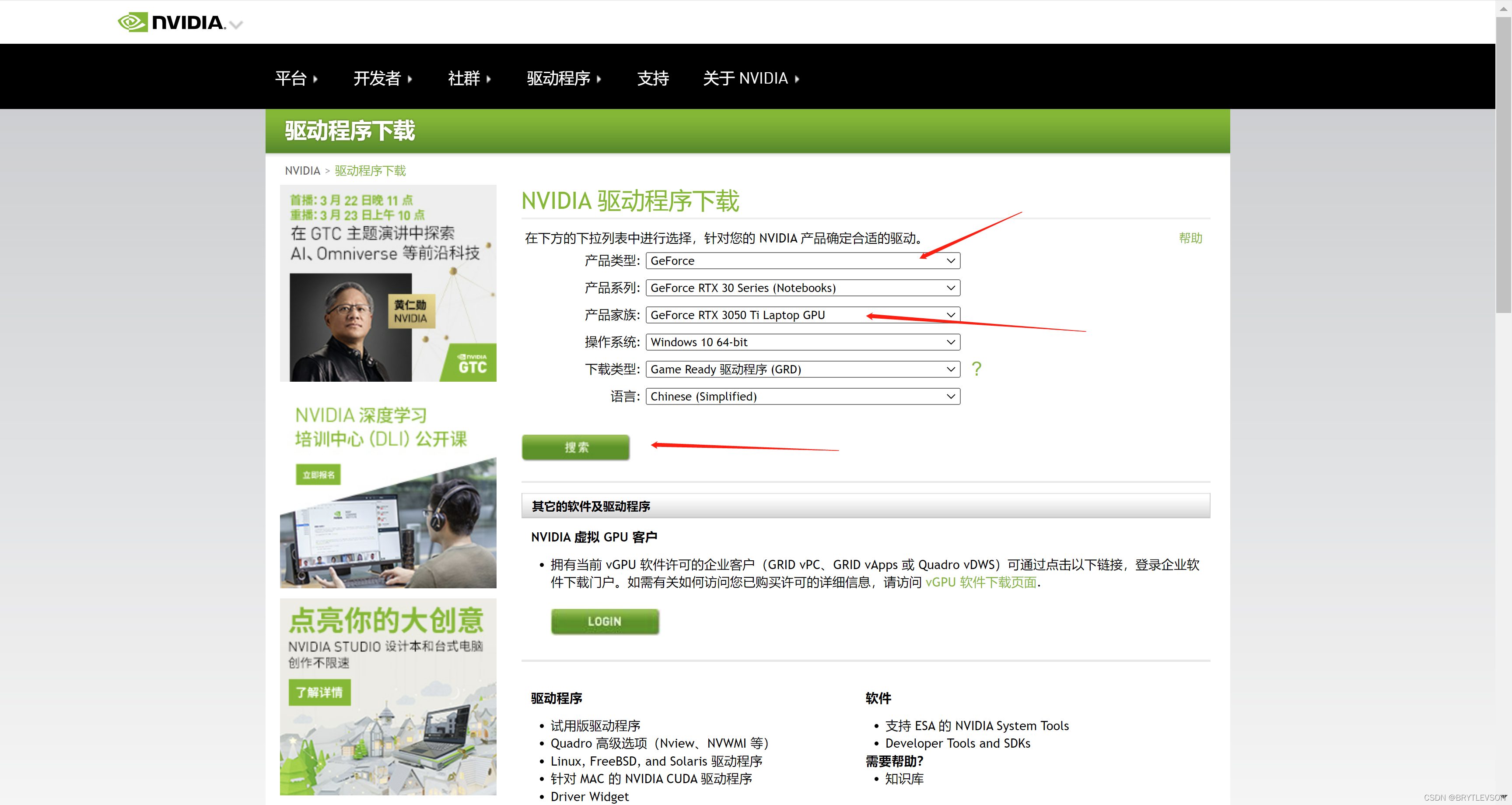Open the 平台 navigation menu
The image size is (1512, 805).
coord(296,78)
